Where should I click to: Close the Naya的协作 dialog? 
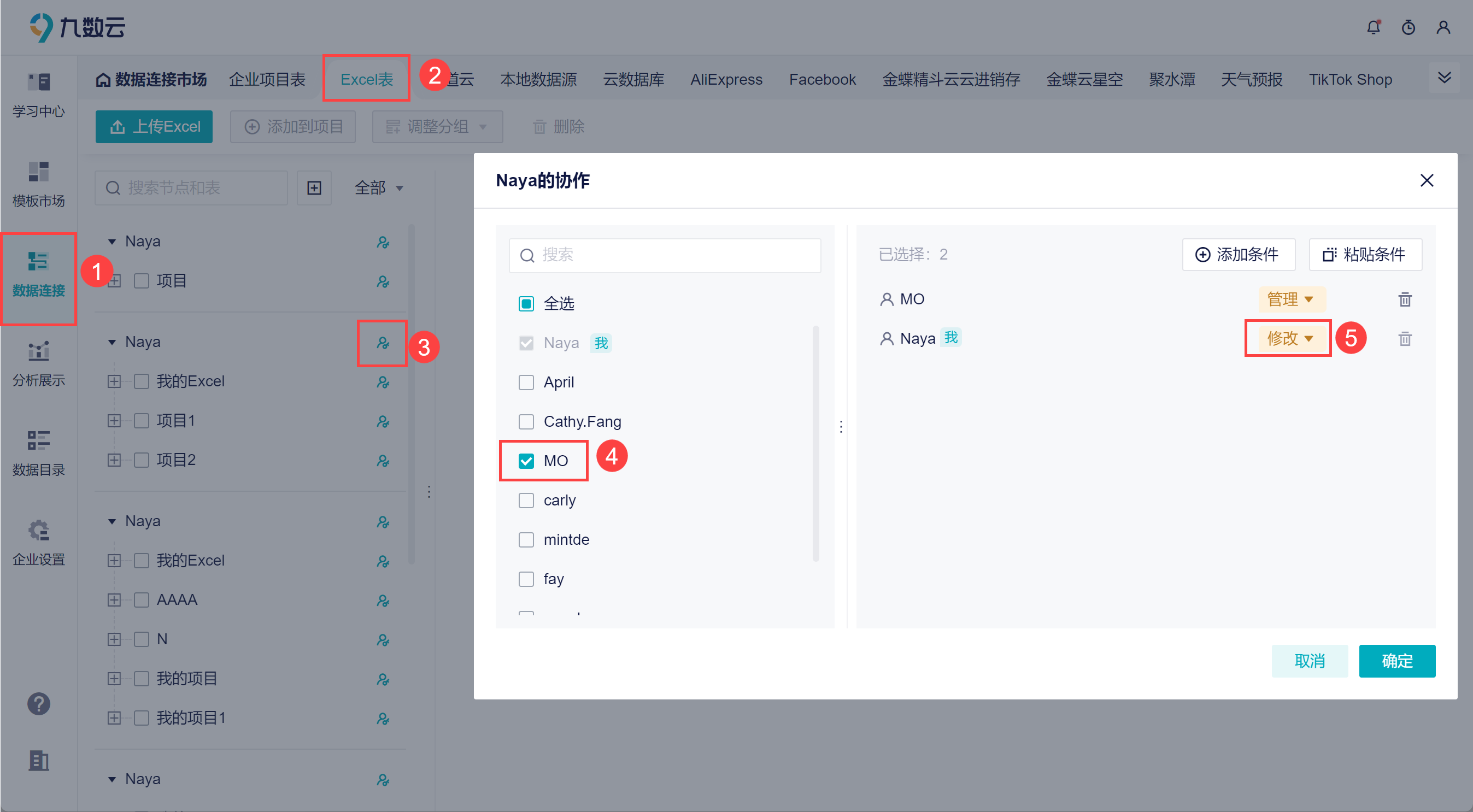point(1427,181)
